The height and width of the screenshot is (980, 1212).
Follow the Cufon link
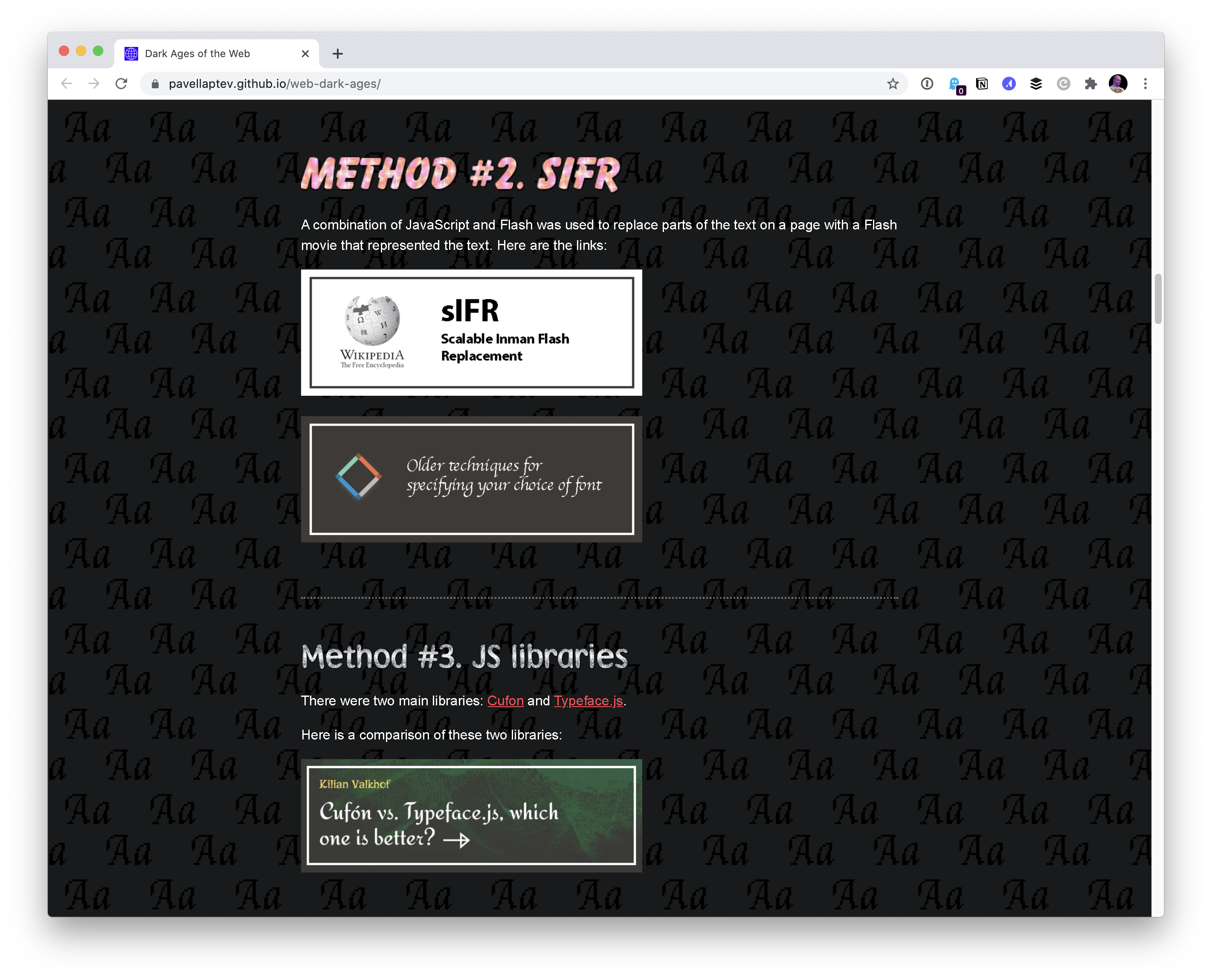click(505, 701)
